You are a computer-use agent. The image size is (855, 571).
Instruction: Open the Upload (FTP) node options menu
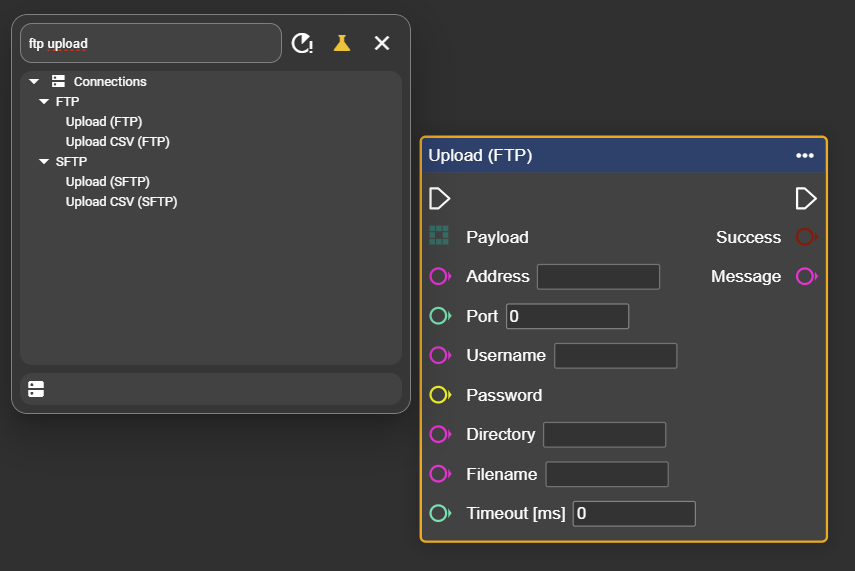805,155
